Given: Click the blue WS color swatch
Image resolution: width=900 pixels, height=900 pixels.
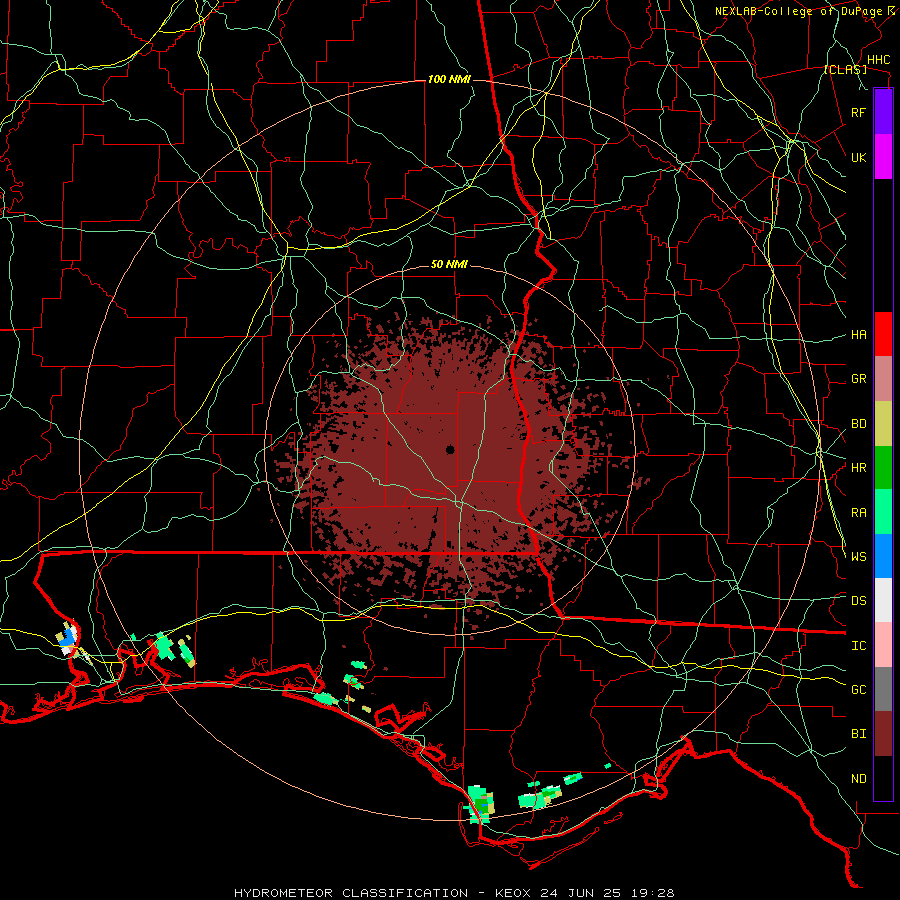Looking at the screenshot, I should coord(883,556).
